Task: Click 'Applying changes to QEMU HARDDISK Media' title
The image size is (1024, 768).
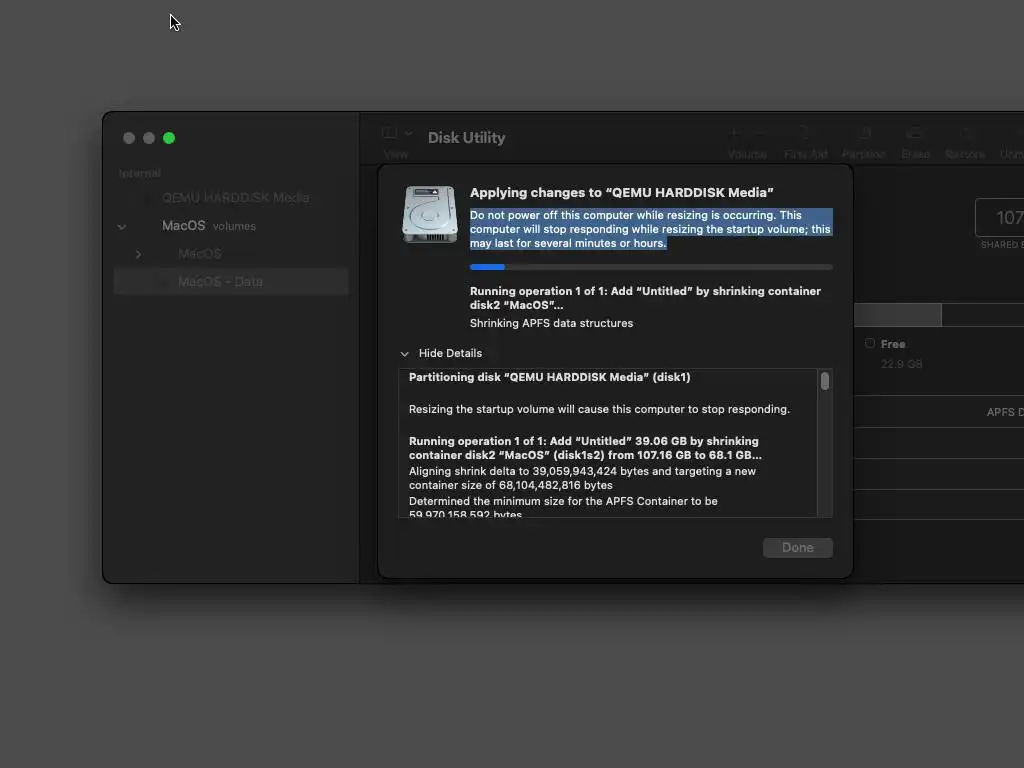Action: [621, 193]
